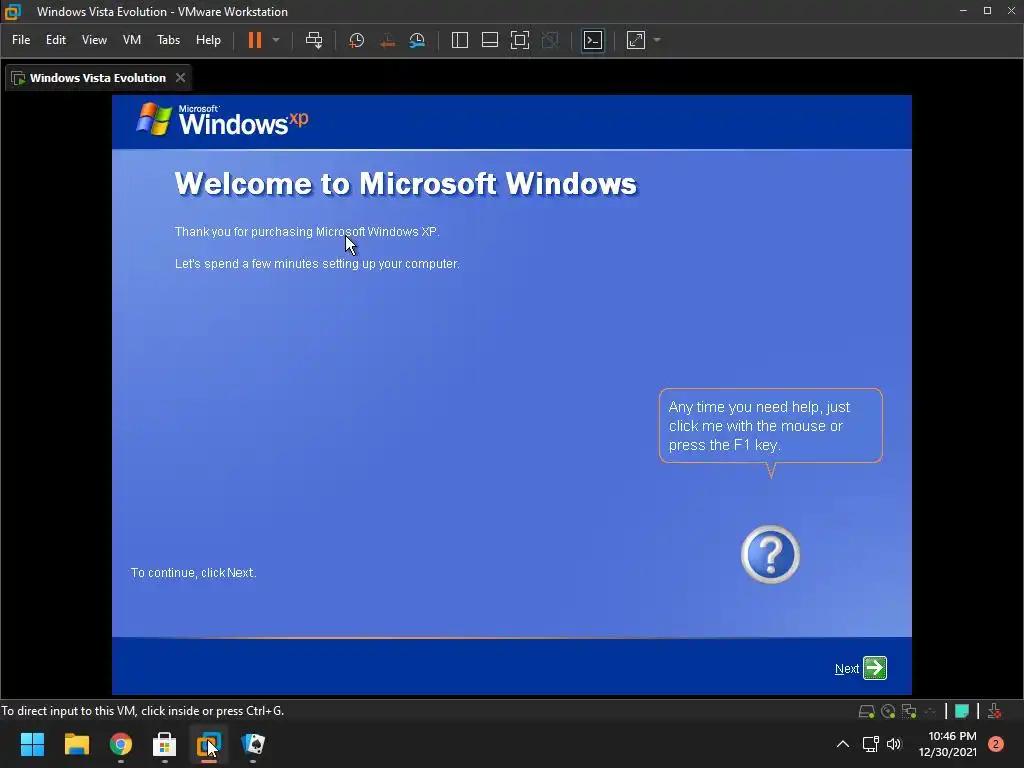
Task: Click the network adapter status icon
Action: pyautogui.click(x=909, y=711)
